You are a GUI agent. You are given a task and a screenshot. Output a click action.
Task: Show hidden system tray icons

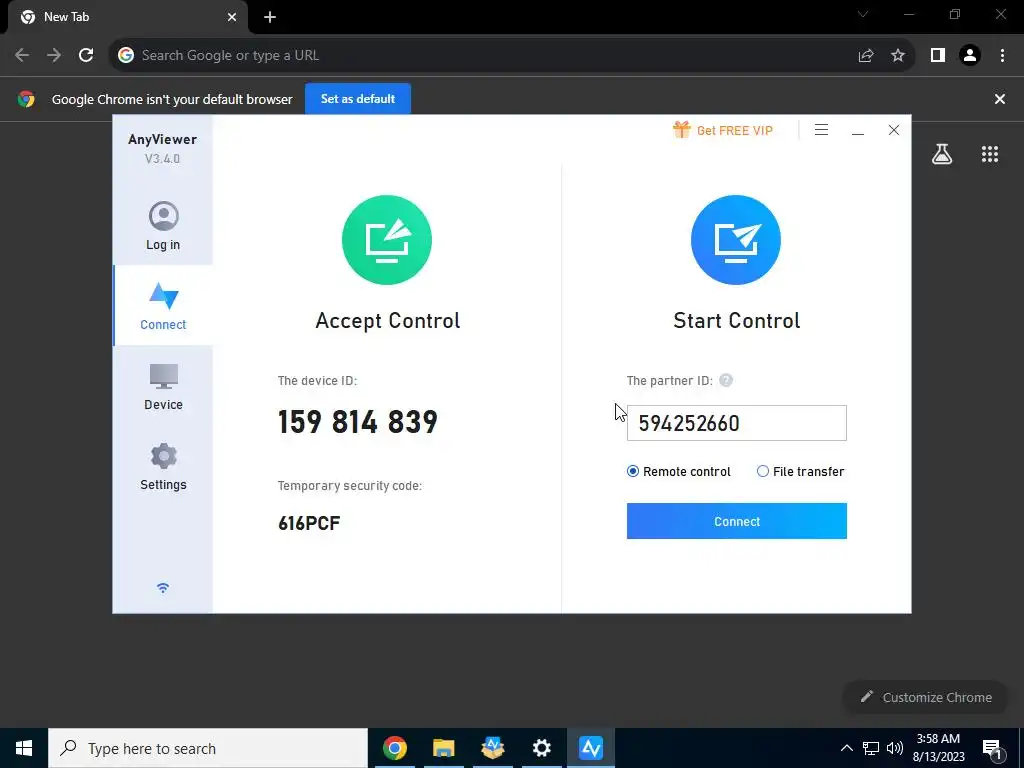tap(846, 748)
